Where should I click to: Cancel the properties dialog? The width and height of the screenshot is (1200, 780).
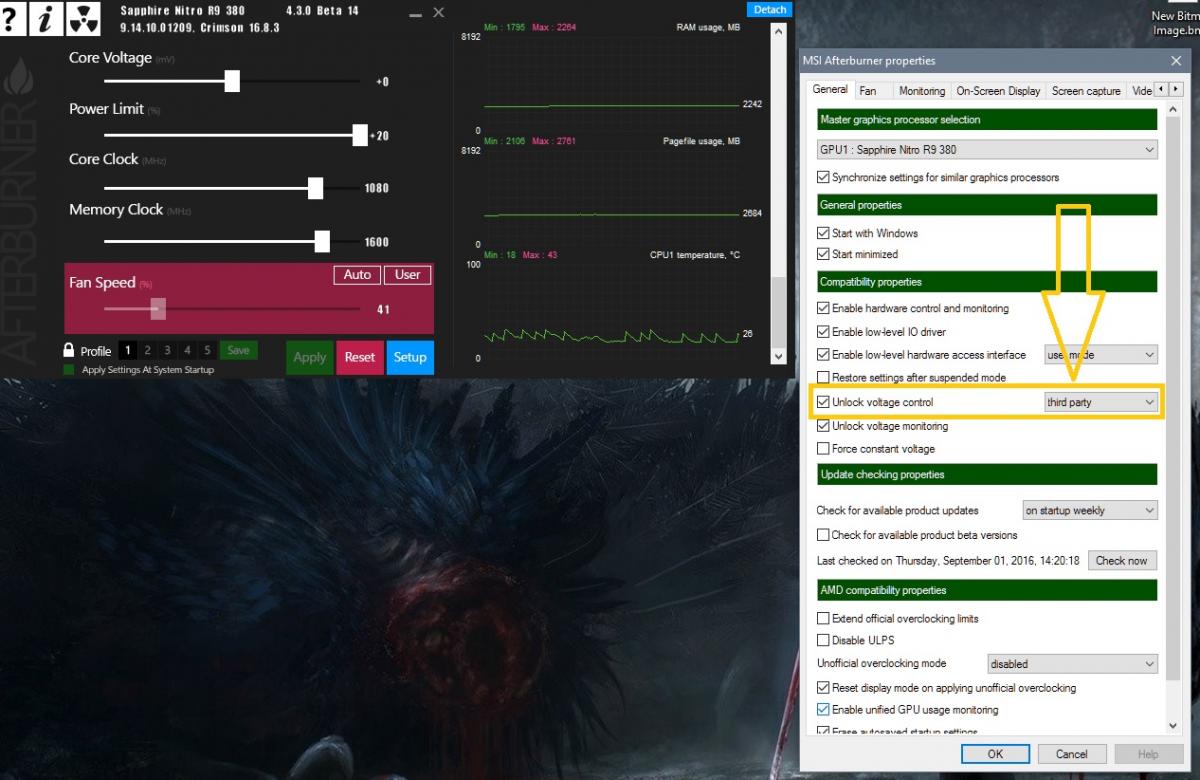click(1071, 754)
